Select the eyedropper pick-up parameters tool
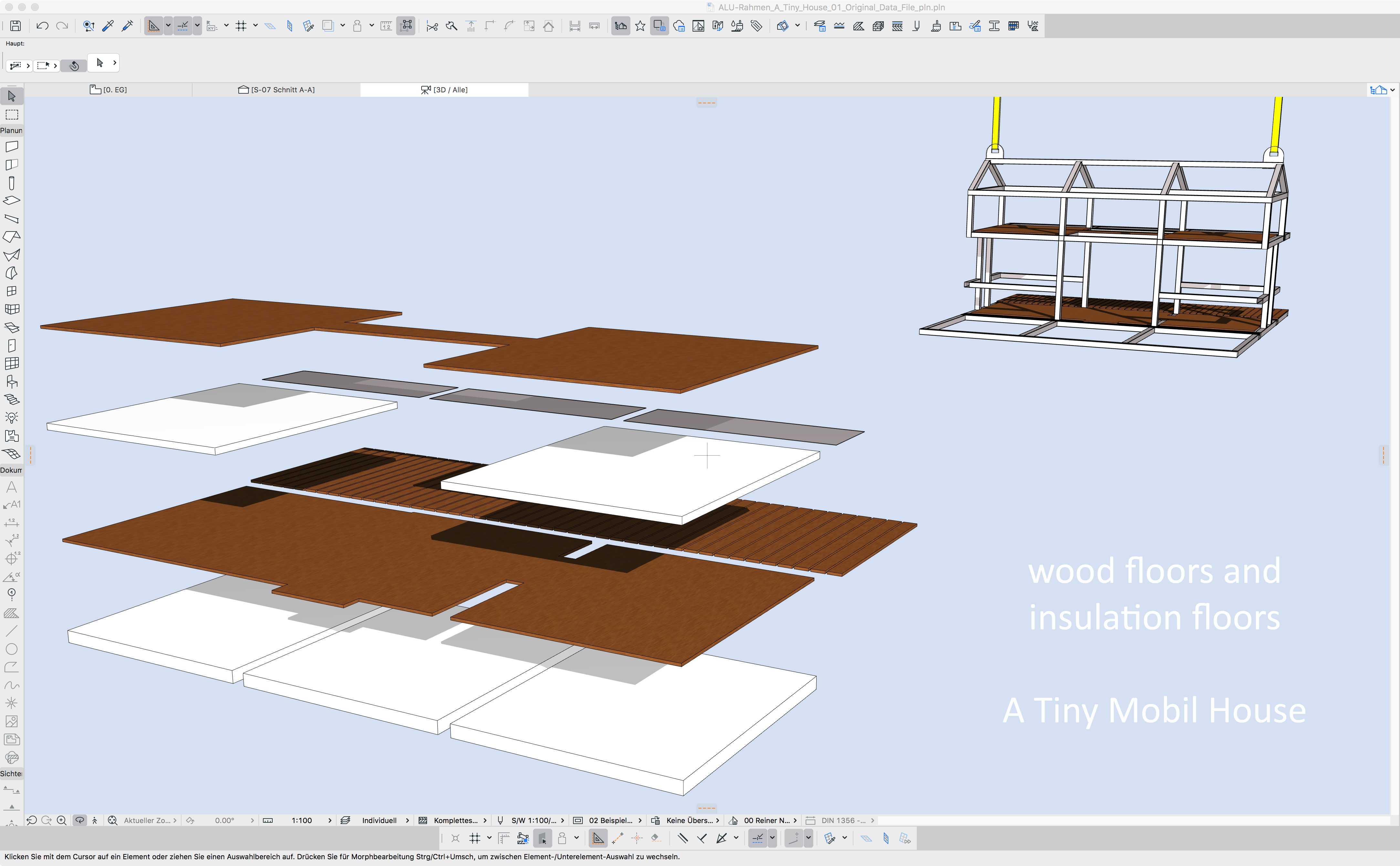The height and width of the screenshot is (866, 1400). pyautogui.click(x=108, y=26)
